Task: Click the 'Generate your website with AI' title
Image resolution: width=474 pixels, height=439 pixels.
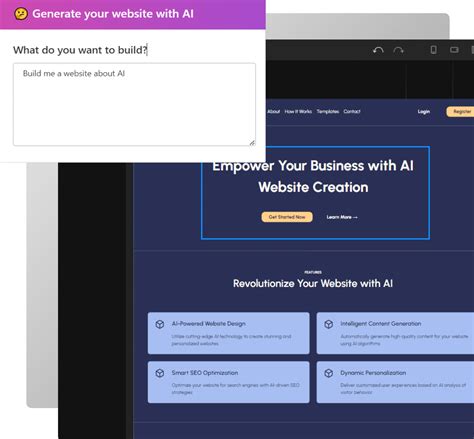Action: pyautogui.click(x=113, y=14)
